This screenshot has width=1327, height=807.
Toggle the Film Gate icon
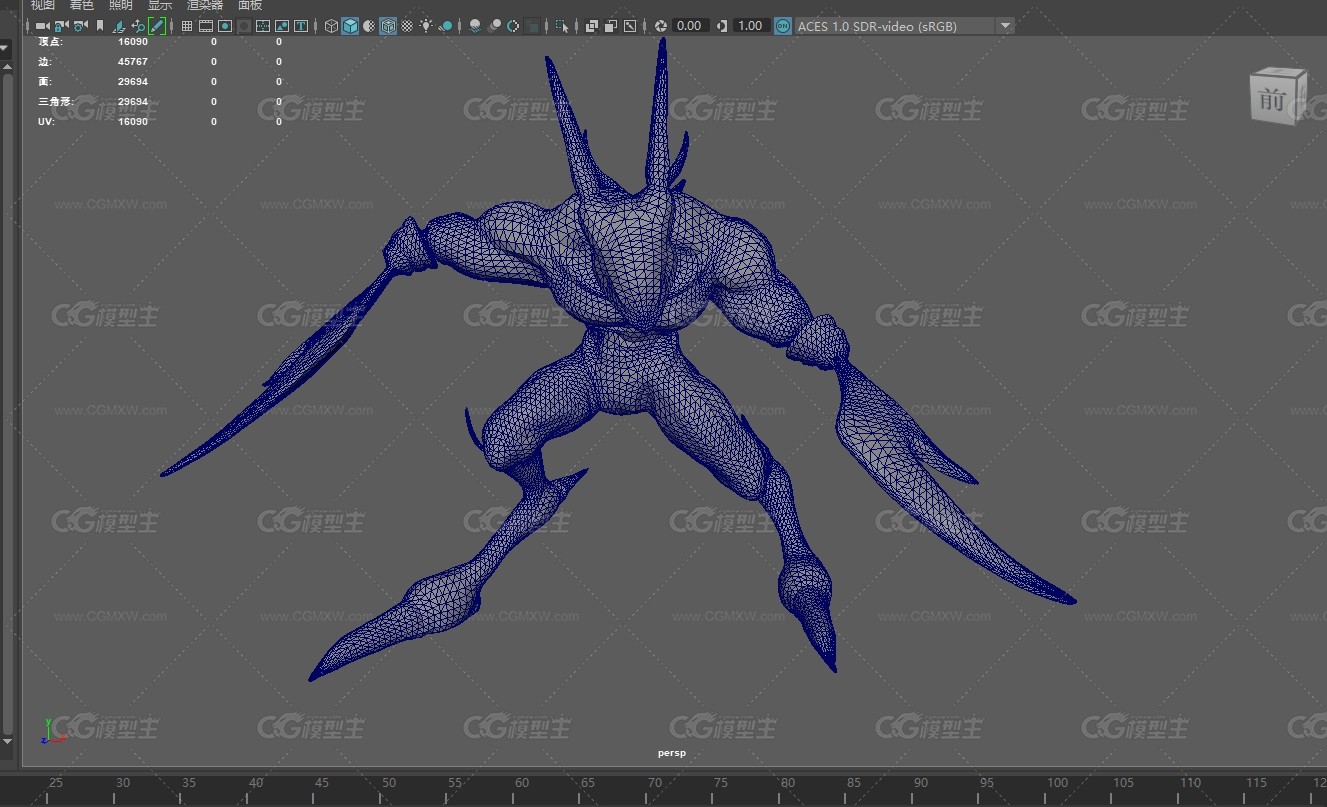(x=206, y=26)
